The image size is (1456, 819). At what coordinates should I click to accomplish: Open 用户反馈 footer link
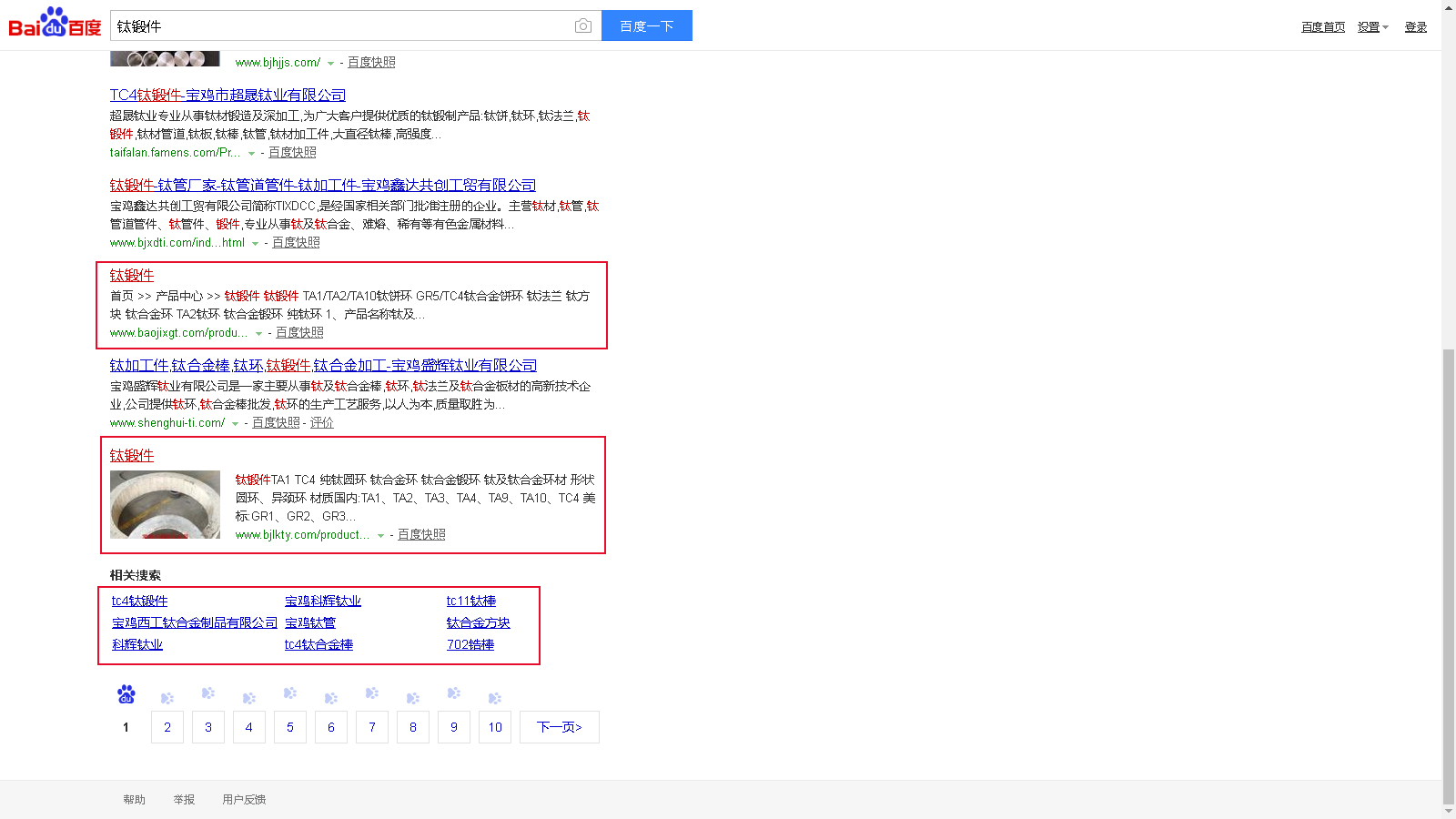pos(244,800)
